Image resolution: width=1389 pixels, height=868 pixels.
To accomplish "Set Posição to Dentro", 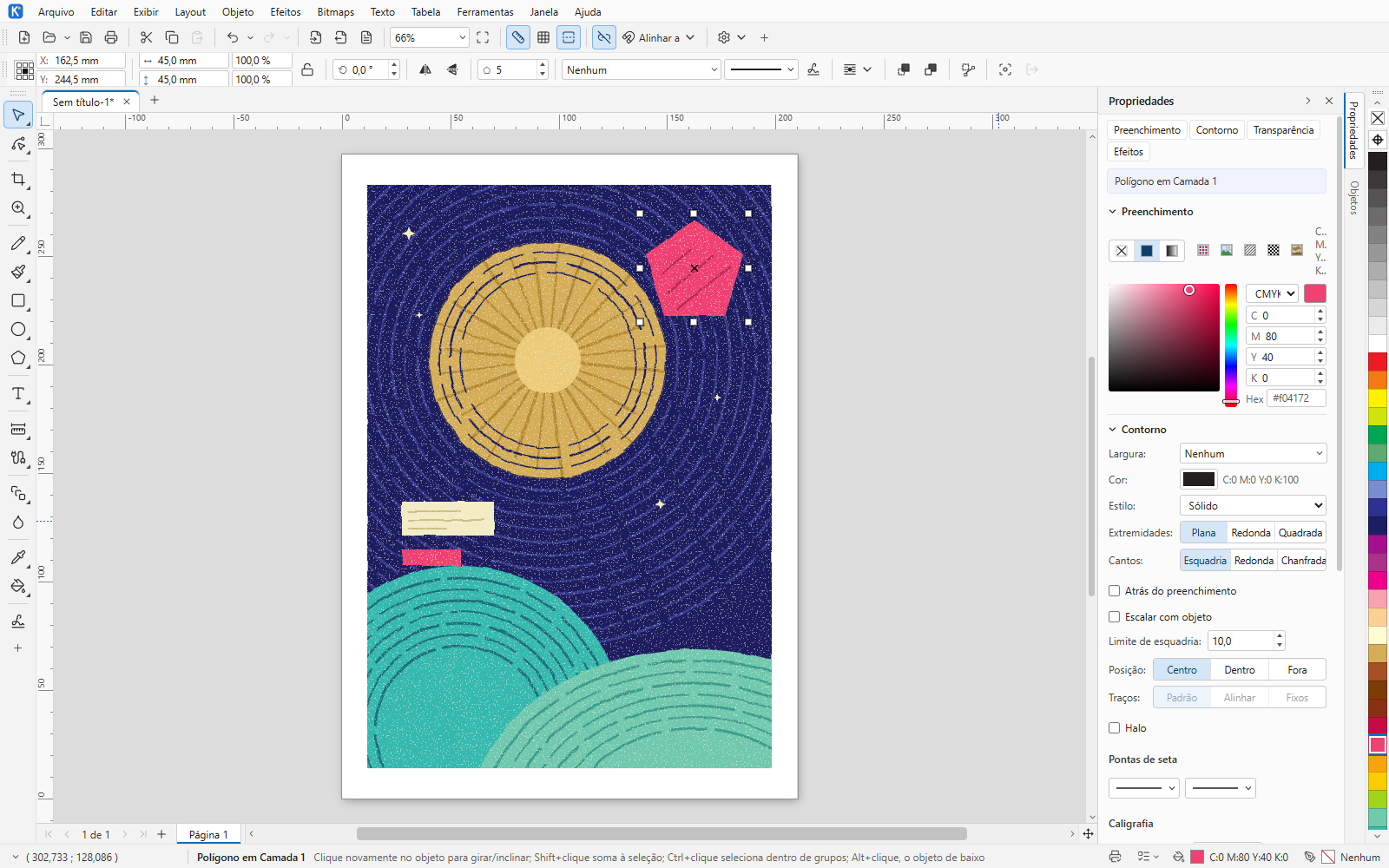I will click(x=1240, y=670).
